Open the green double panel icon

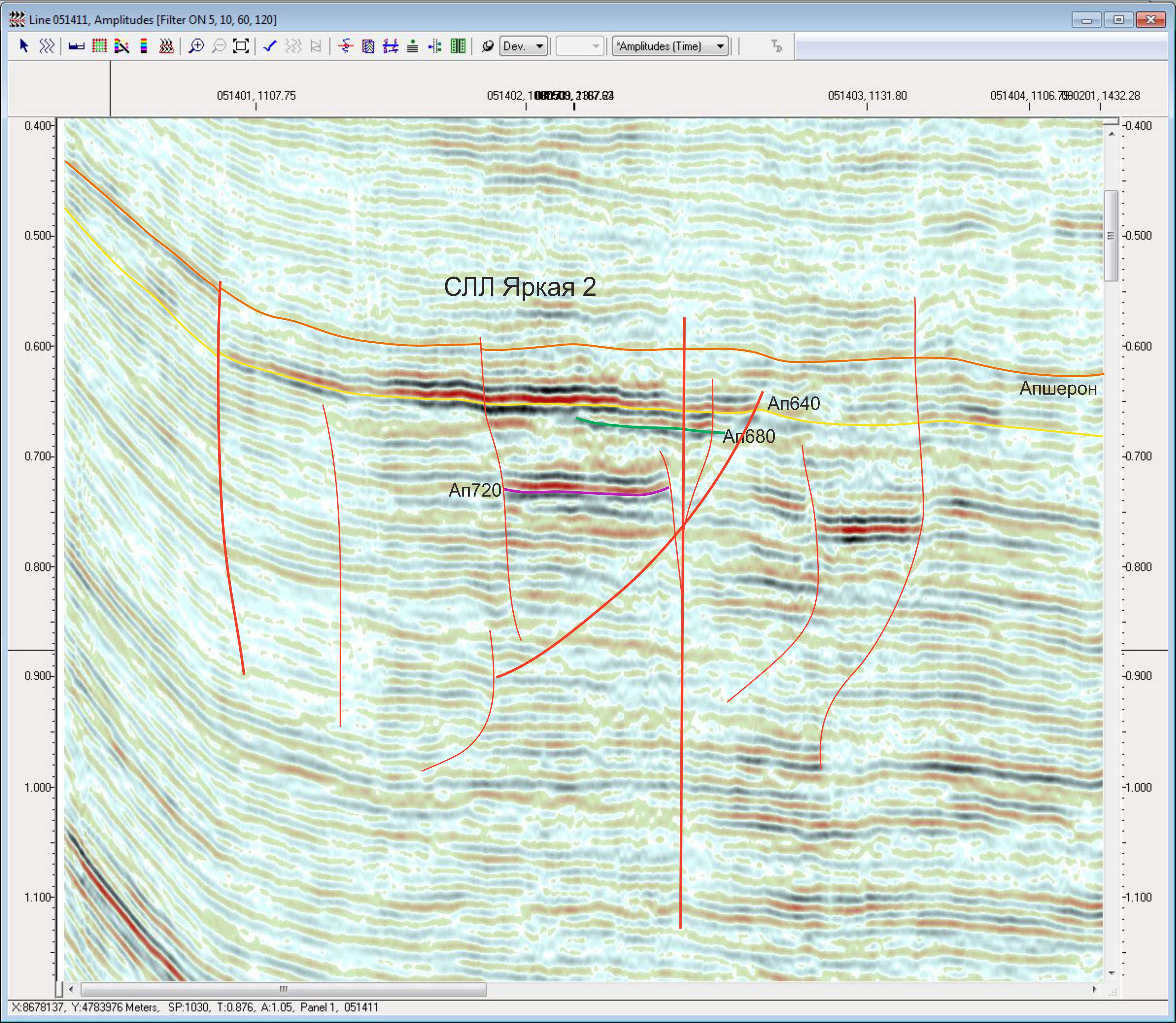point(458,46)
